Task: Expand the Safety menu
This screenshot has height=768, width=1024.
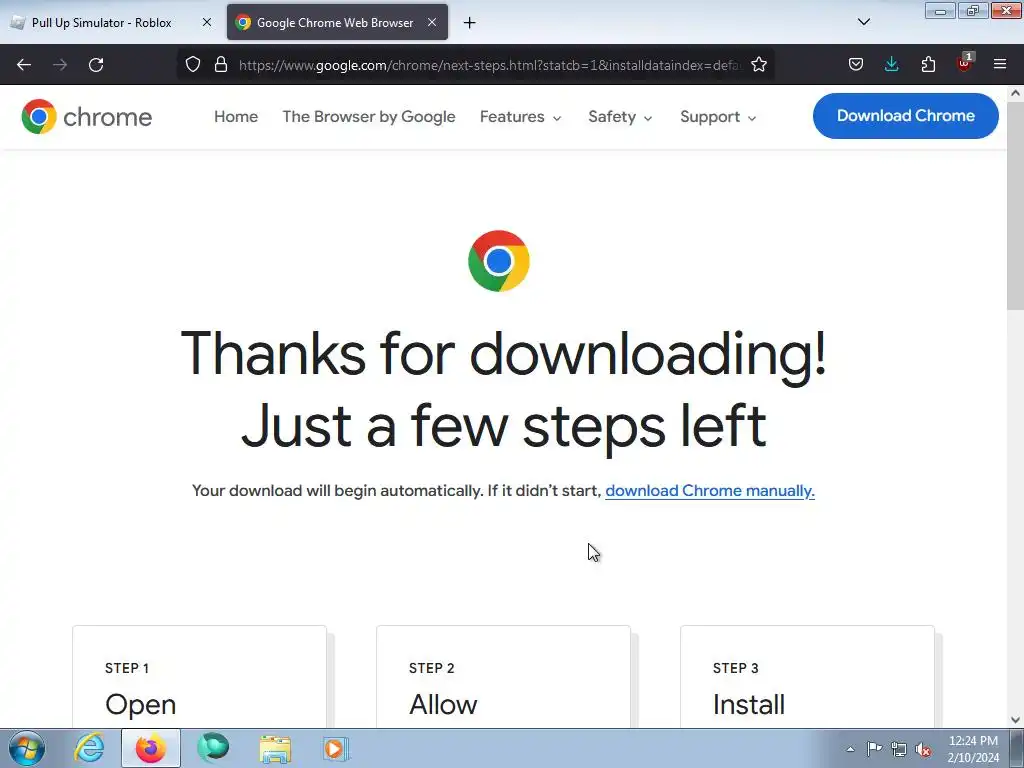Action: (620, 117)
